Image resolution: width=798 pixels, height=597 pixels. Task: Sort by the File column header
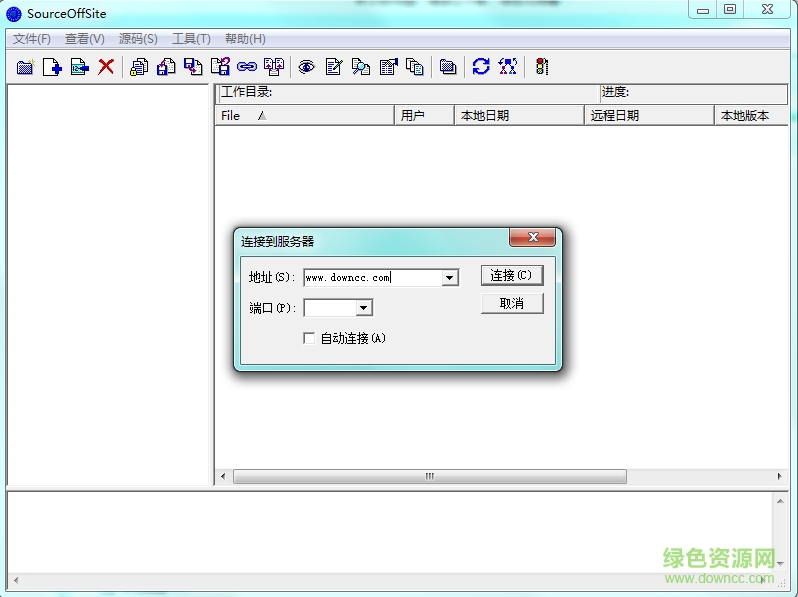pos(305,116)
